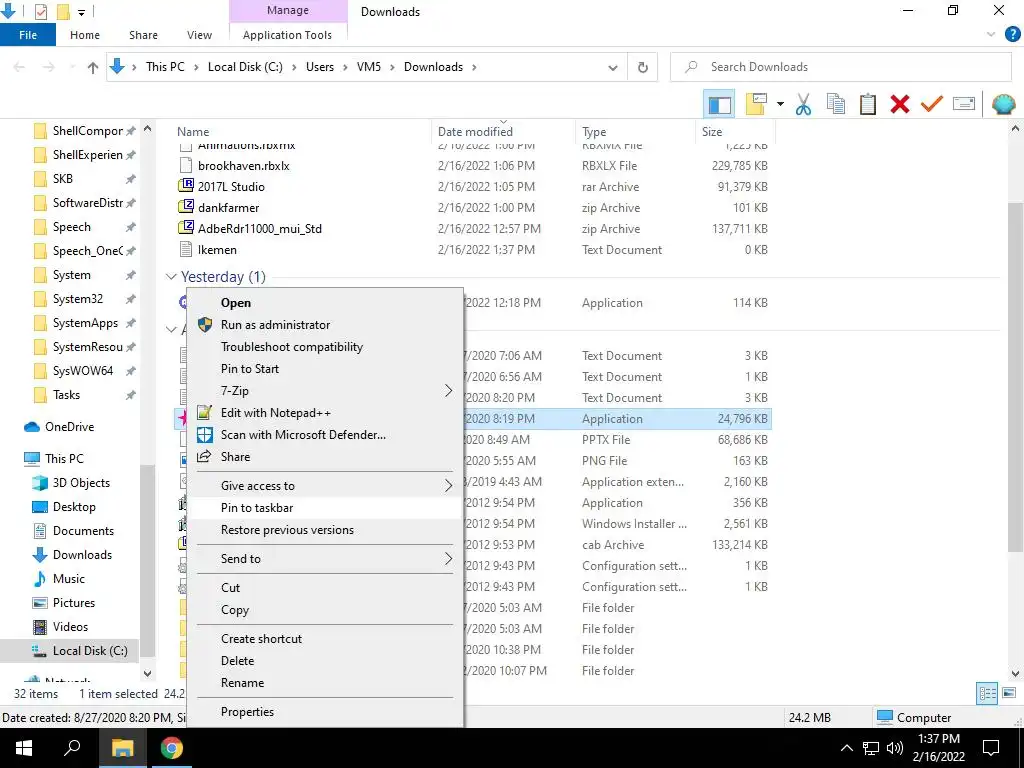Screen dimensions: 1024x768
Task: Click the orange checkmark Properties icon
Action: [931, 104]
